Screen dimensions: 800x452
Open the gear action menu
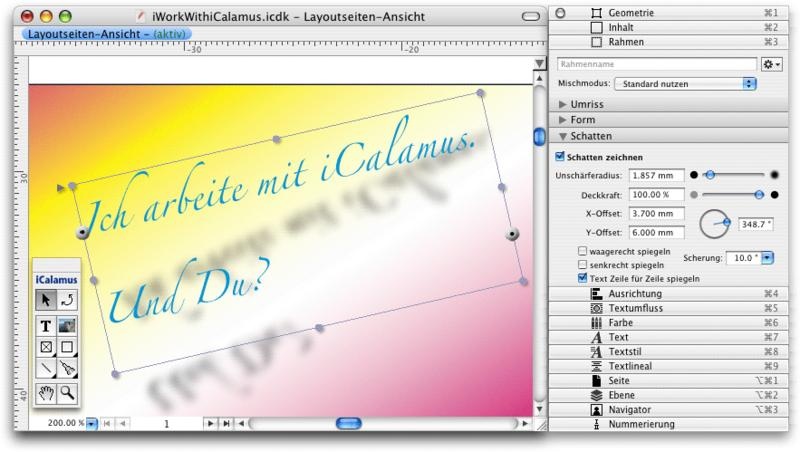(x=771, y=64)
